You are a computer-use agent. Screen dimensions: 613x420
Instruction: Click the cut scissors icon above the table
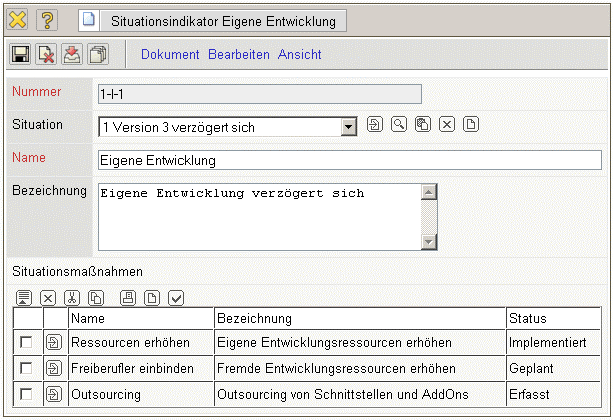click(71, 297)
